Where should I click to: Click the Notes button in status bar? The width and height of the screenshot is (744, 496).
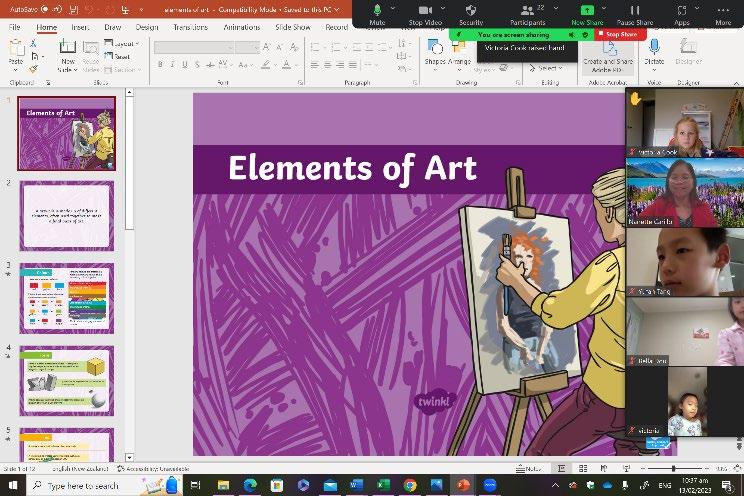(x=529, y=468)
